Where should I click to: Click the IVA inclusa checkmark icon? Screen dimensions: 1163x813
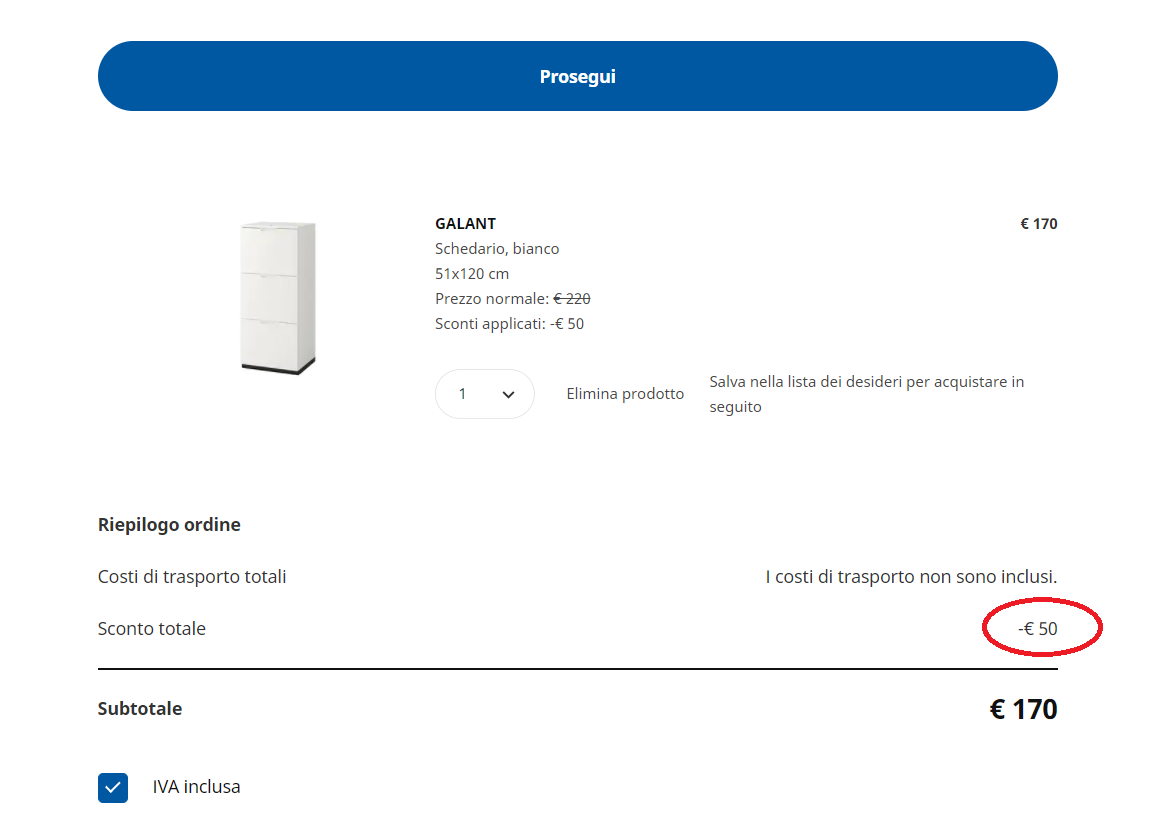click(112, 787)
